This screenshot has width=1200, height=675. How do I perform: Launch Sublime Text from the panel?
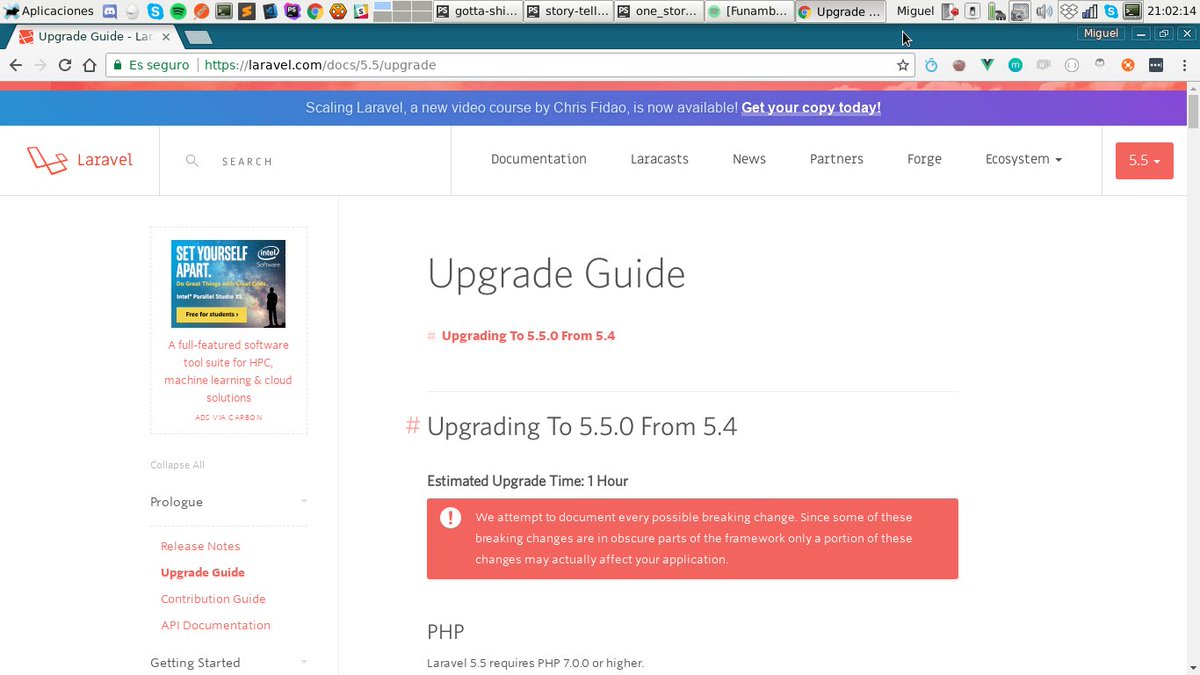(247, 11)
